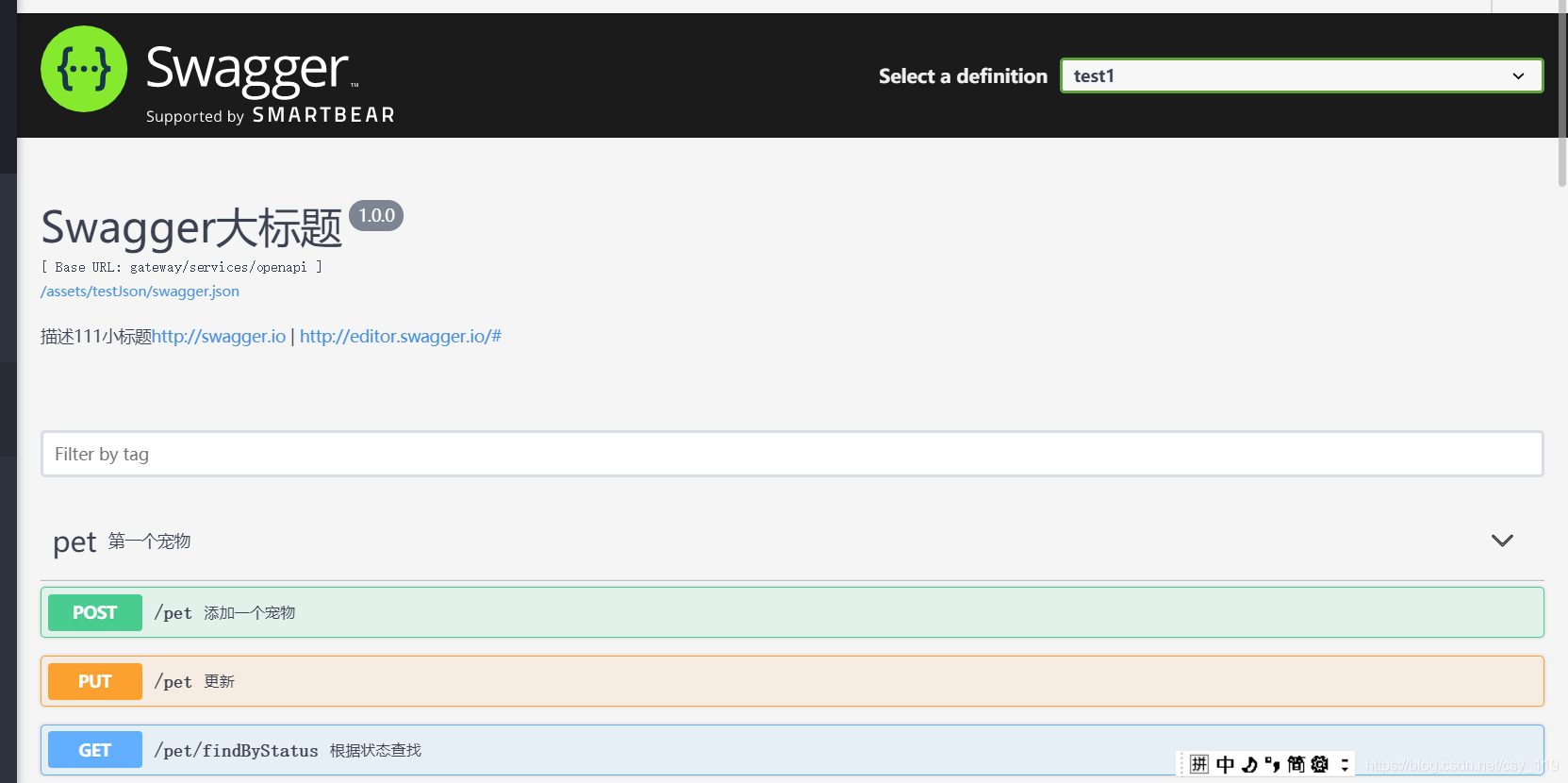The width and height of the screenshot is (1568, 783).
Task: Click the 'pet' tag heading
Action: 74,542
